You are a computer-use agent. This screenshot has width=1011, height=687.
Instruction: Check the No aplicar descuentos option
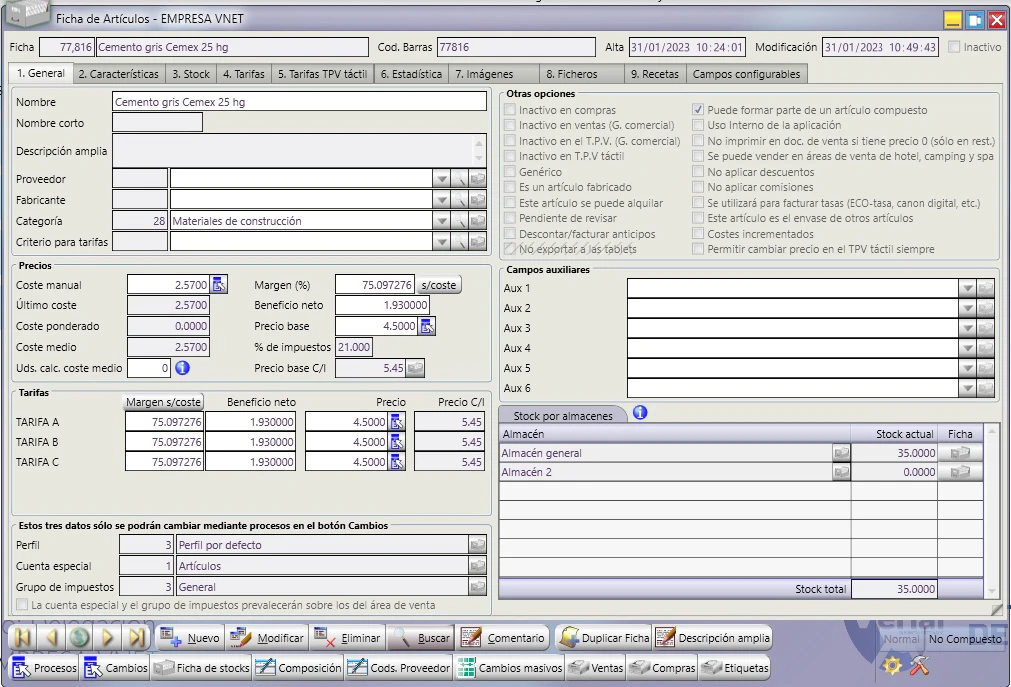(x=698, y=172)
